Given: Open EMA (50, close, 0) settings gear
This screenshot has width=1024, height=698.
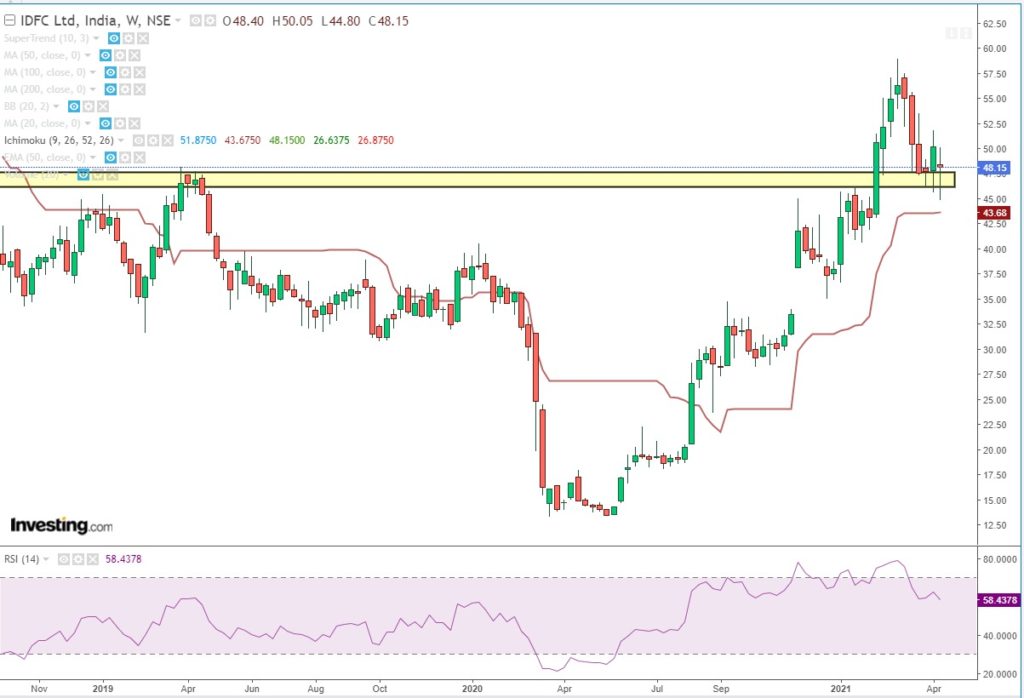Looking at the screenshot, I should tap(125, 157).
